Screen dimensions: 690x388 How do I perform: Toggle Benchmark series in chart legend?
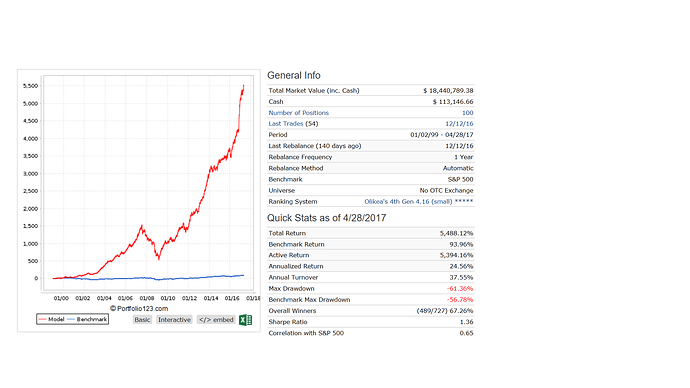[x=87, y=319]
